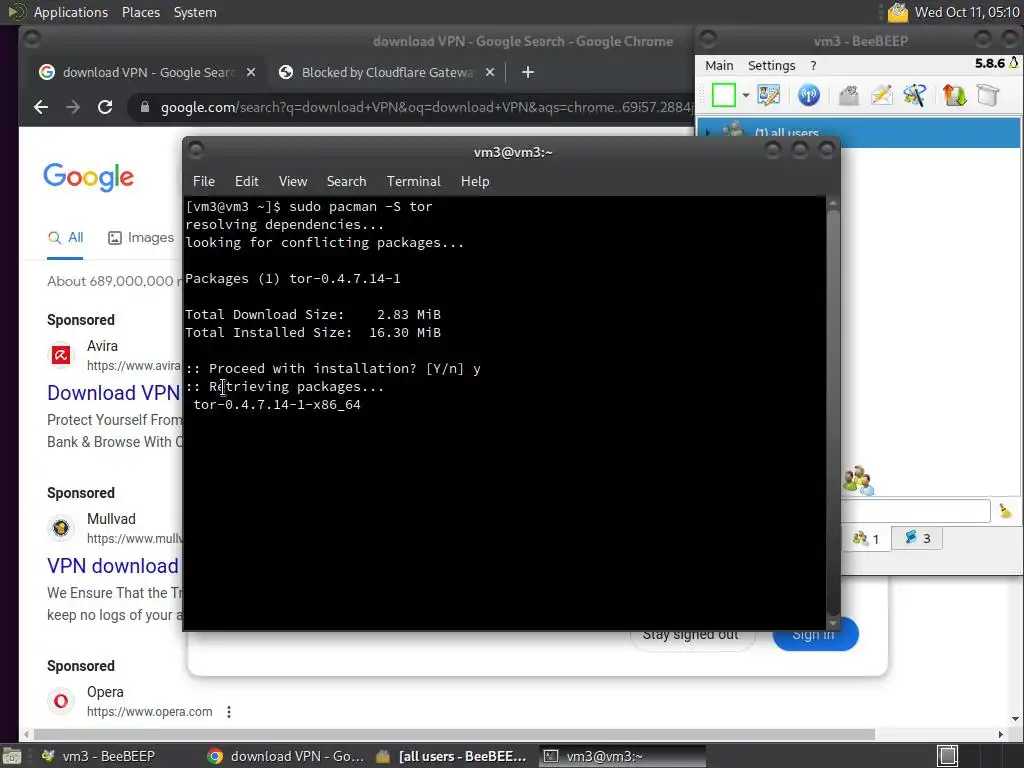Reload the page in Chrome
This screenshot has width=1024, height=768.
click(x=104, y=107)
